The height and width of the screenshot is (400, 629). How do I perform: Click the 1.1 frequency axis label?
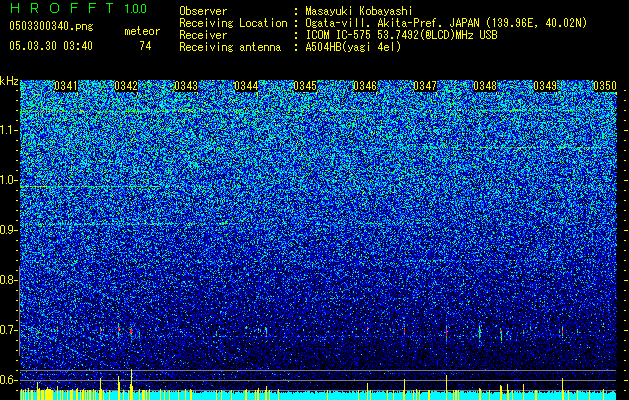point(9,130)
